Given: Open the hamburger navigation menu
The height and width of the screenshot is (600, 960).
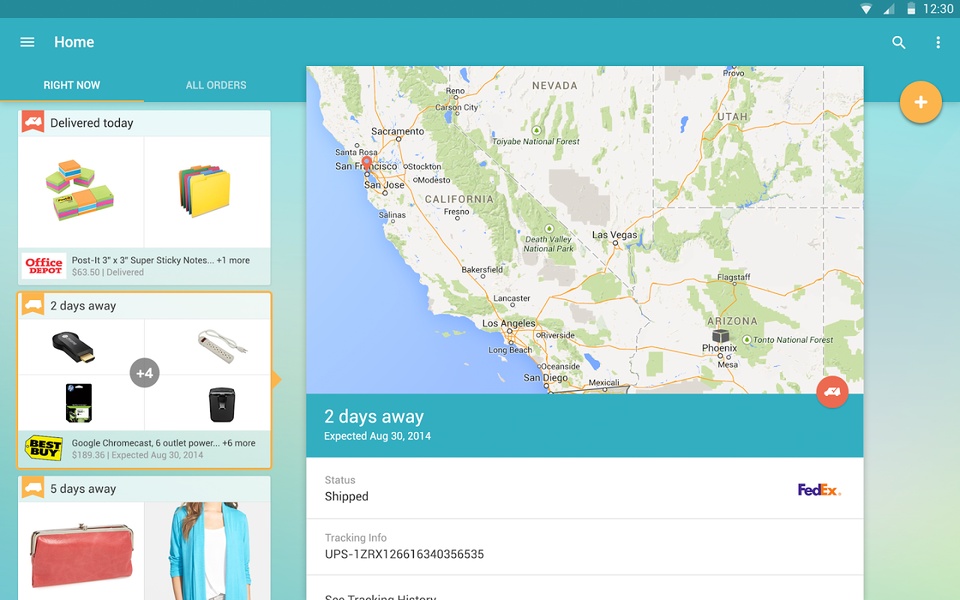Looking at the screenshot, I should 27,42.
